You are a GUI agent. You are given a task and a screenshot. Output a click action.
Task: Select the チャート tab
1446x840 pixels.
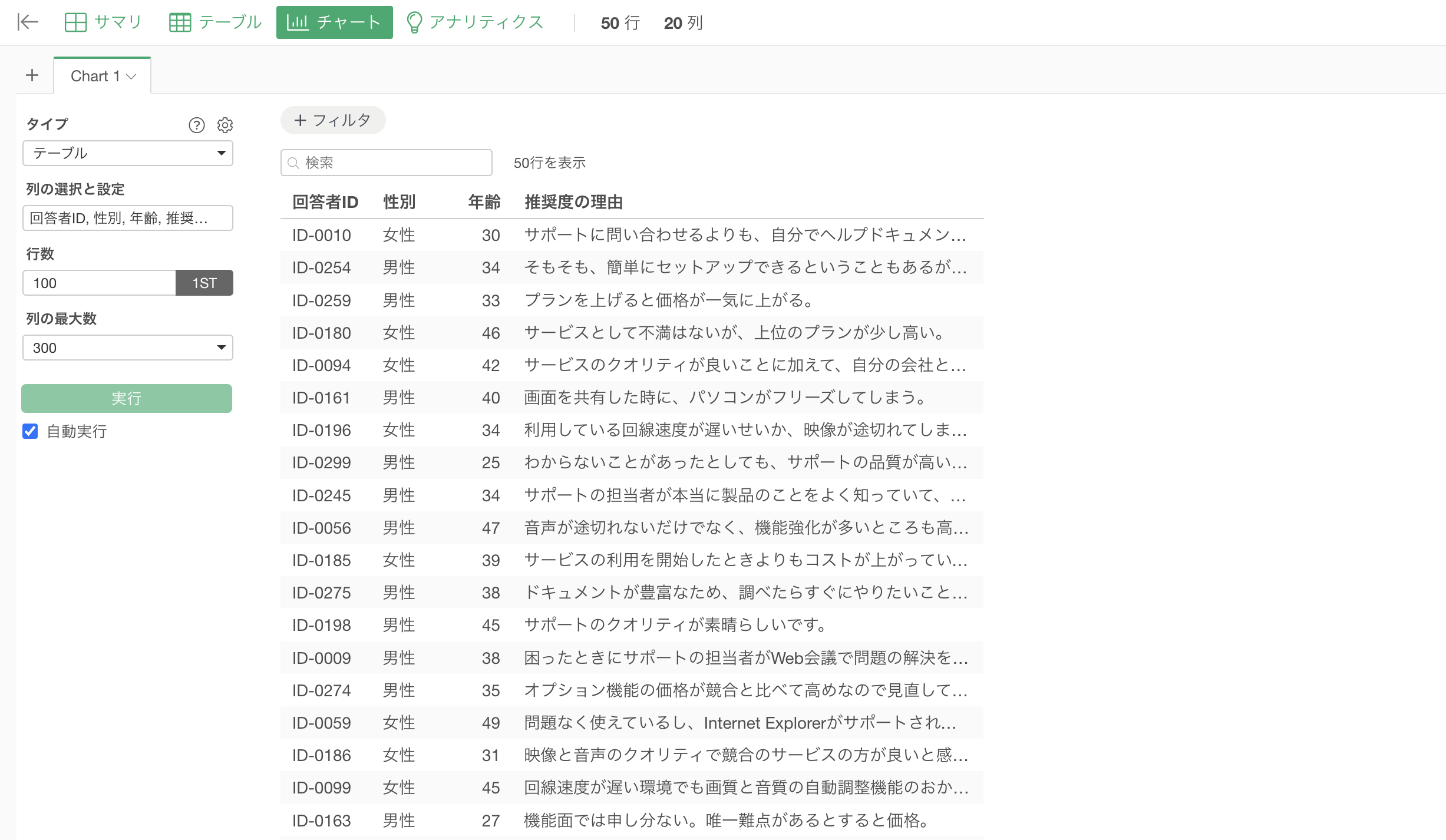pos(334,22)
